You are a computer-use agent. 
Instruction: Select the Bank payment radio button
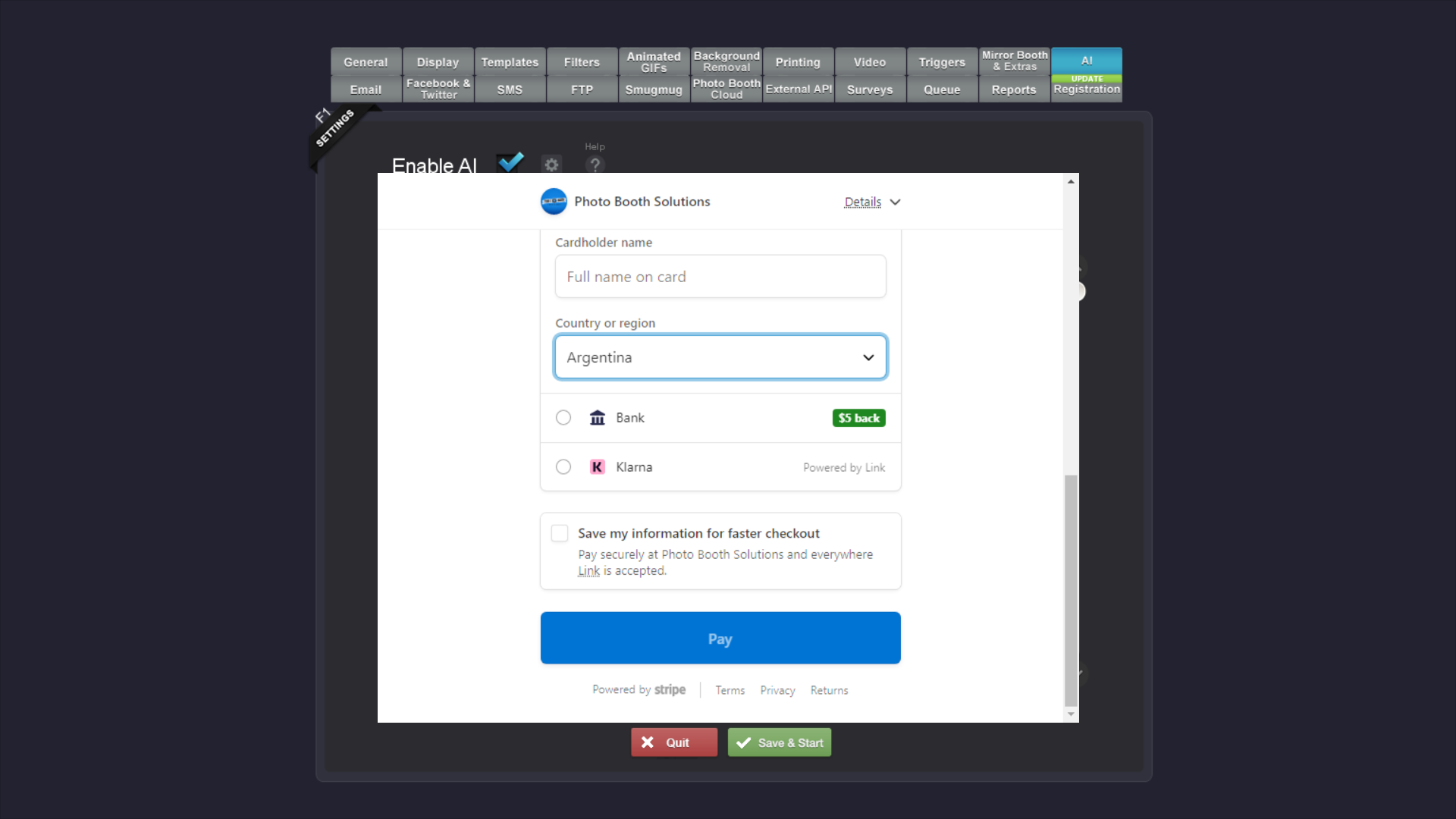pyautogui.click(x=563, y=418)
